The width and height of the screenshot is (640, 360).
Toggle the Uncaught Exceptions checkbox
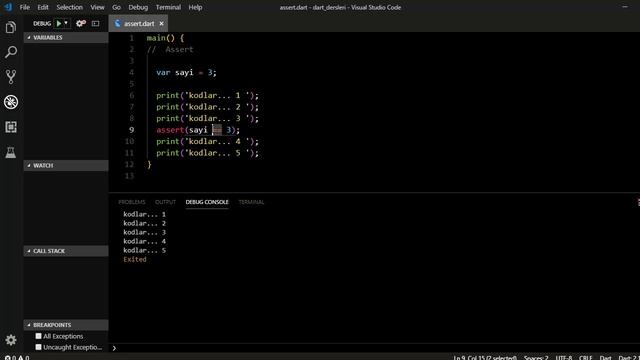click(38, 347)
